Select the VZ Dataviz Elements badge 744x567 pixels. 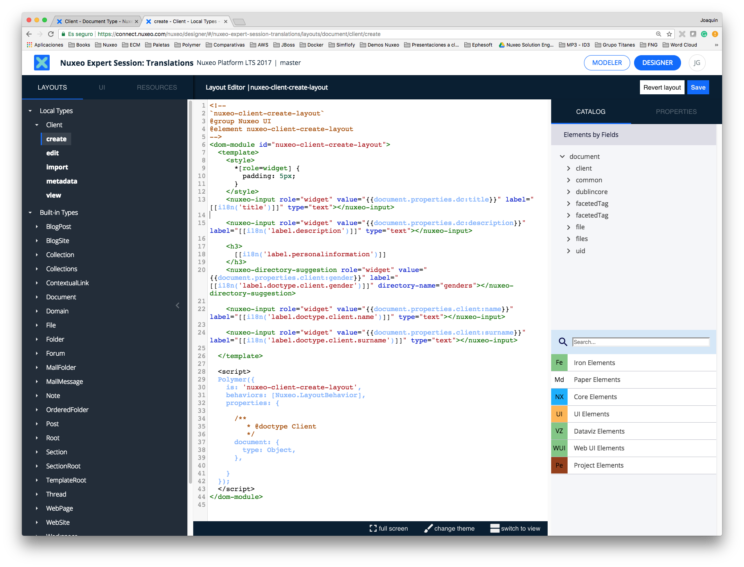pos(559,431)
